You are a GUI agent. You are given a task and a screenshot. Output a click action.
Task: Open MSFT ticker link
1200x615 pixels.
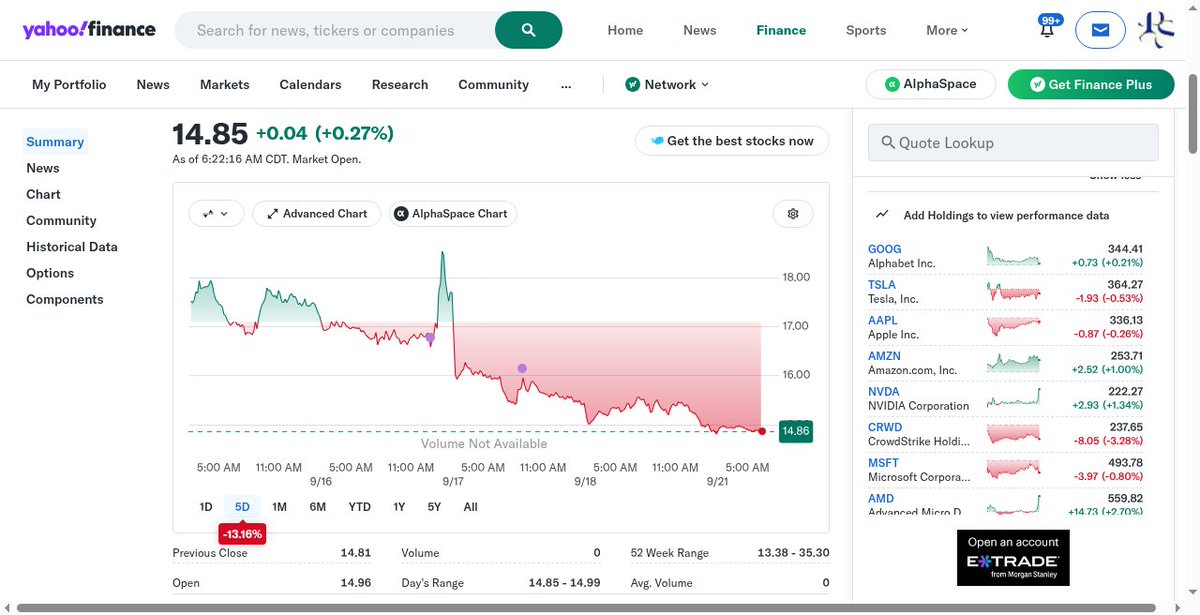[x=883, y=463]
